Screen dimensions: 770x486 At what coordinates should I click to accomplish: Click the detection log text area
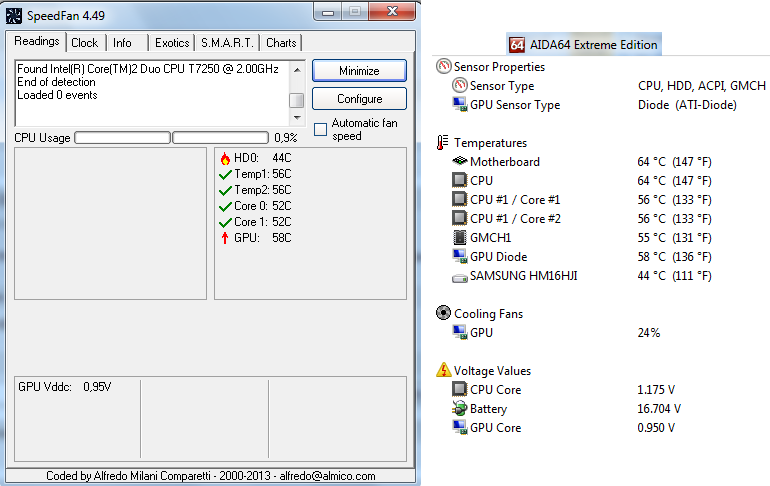point(153,93)
